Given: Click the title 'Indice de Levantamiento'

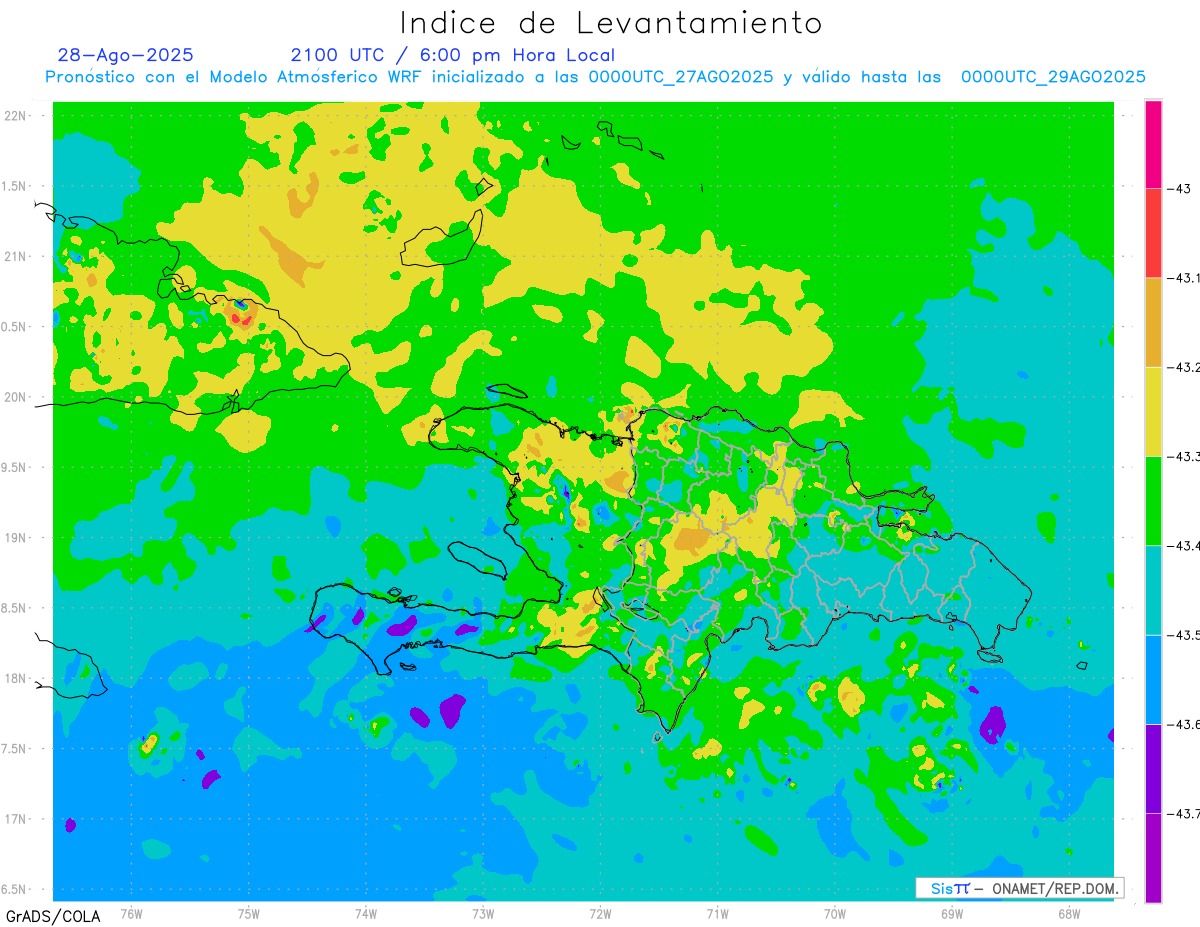Looking at the screenshot, I should point(611,23).
